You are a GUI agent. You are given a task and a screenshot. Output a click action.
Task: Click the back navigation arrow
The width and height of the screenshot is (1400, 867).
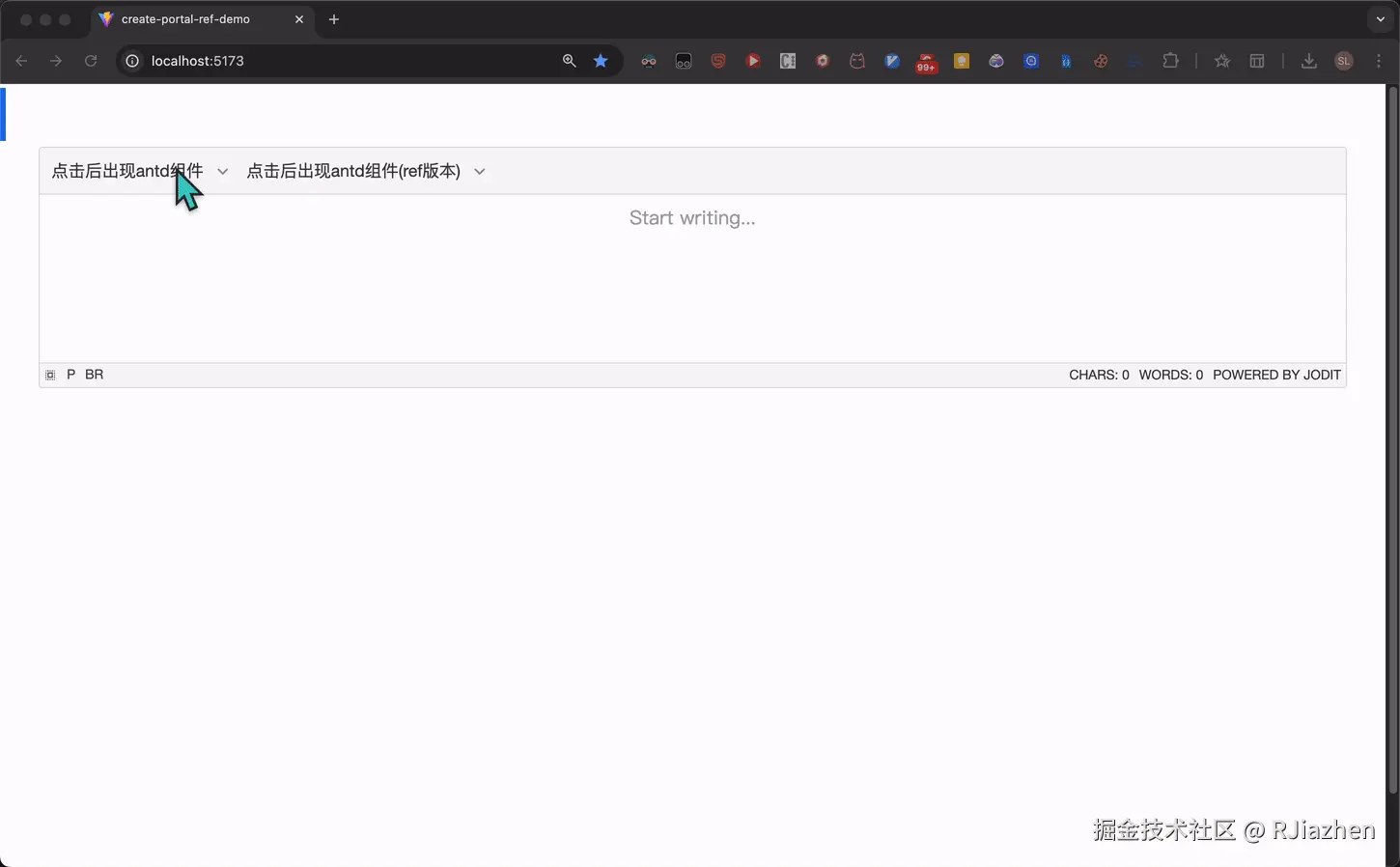(21, 60)
